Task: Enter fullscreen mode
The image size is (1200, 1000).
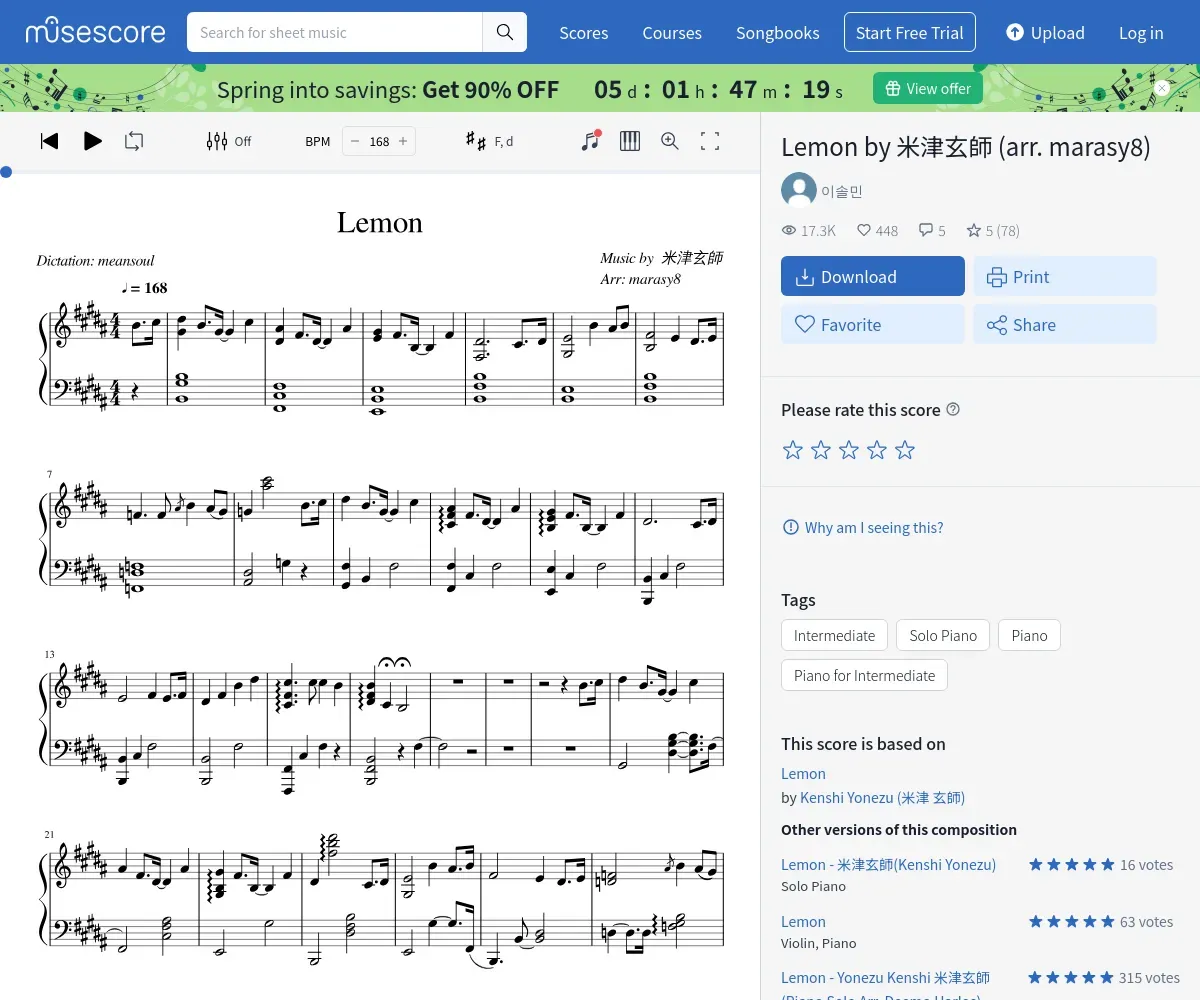Action: [710, 141]
